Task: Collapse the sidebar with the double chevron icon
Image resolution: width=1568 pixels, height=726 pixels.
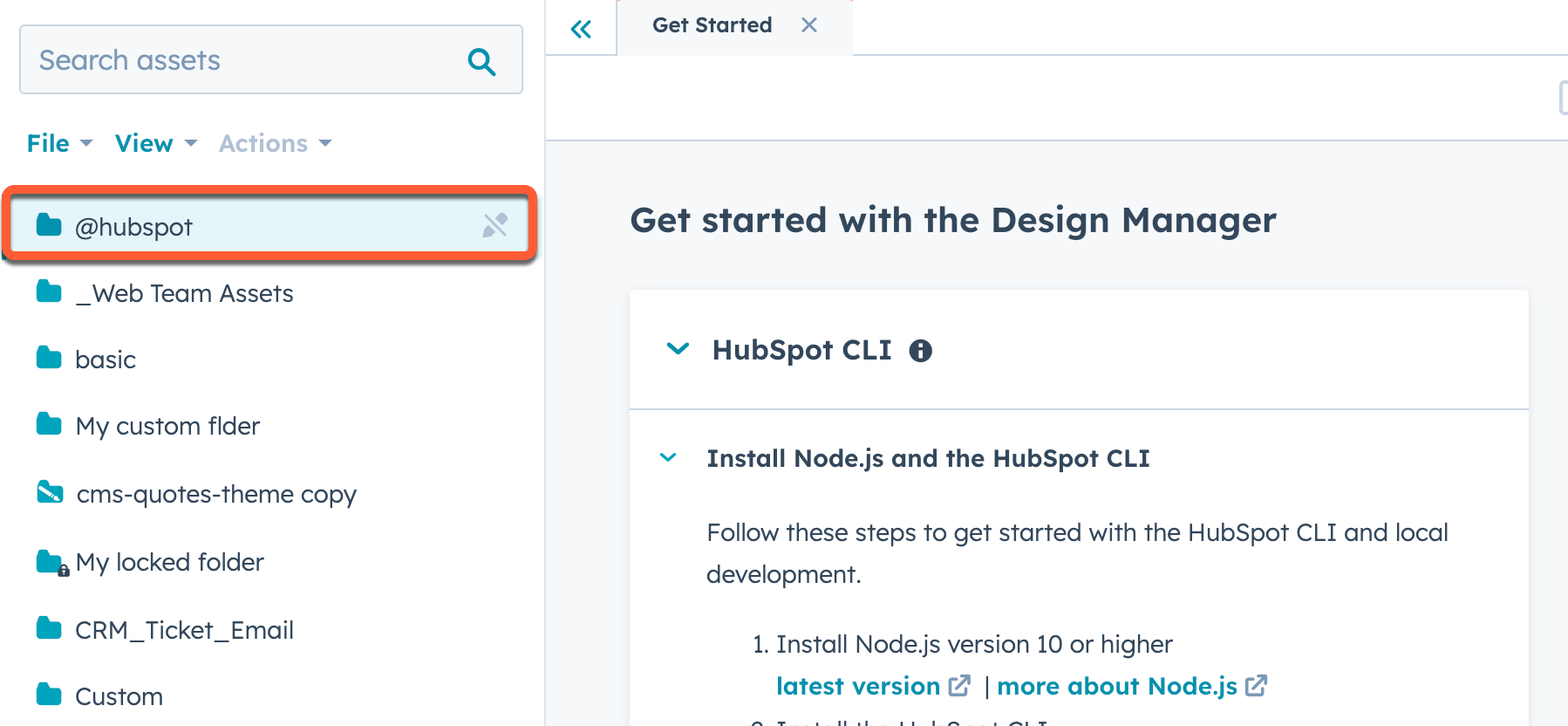Action: [x=581, y=30]
